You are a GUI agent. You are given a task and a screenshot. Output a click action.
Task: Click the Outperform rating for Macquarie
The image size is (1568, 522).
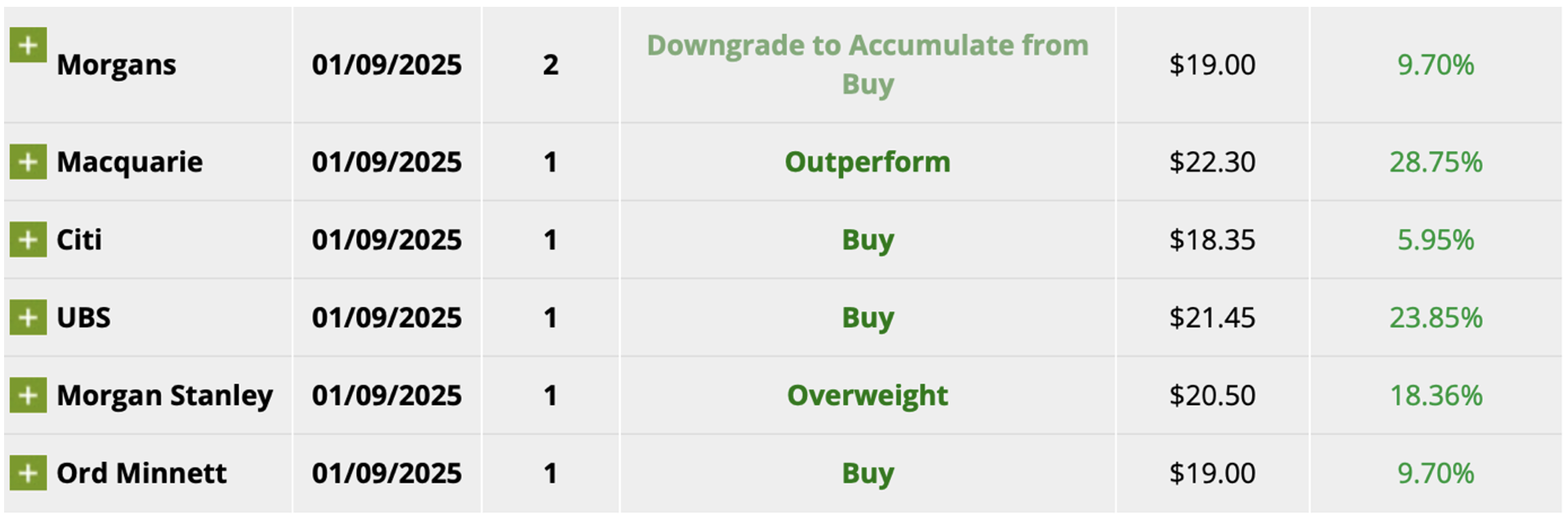coord(867,162)
